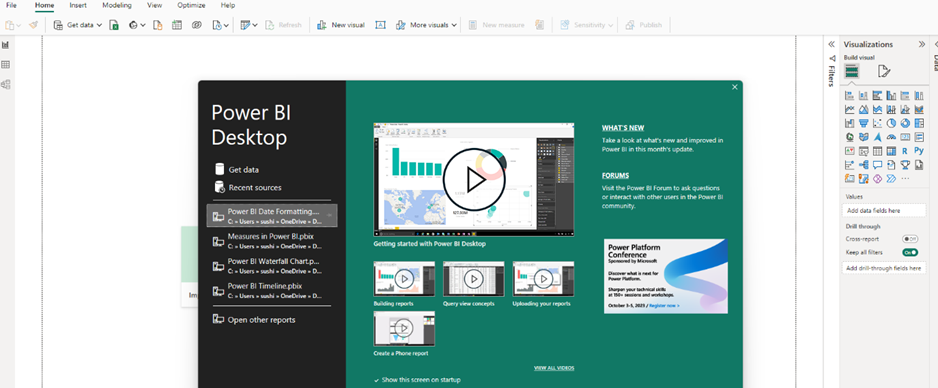Viewport: 938px width, 388px height.
Task: Click Open other reports in dialog
Action: point(255,320)
